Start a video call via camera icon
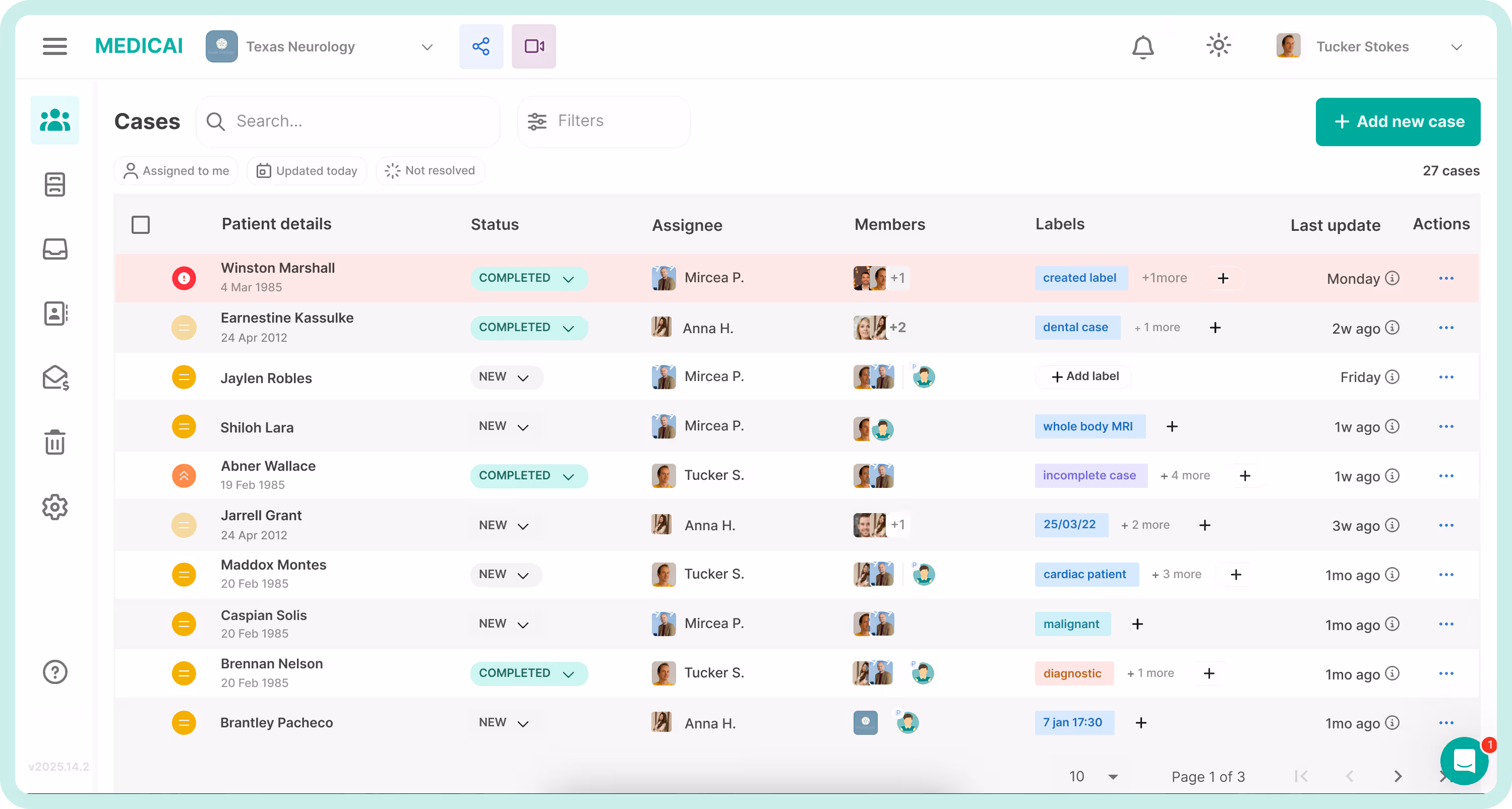 click(x=533, y=46)
